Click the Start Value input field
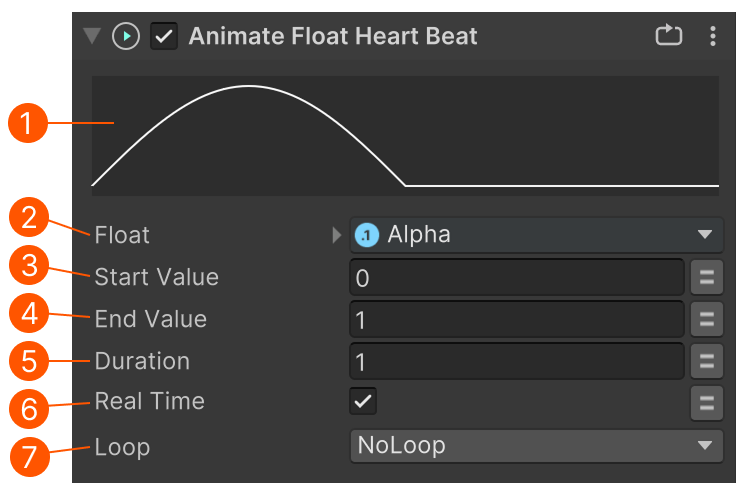The width and height of the screenshot is (744, 493). 517,278
